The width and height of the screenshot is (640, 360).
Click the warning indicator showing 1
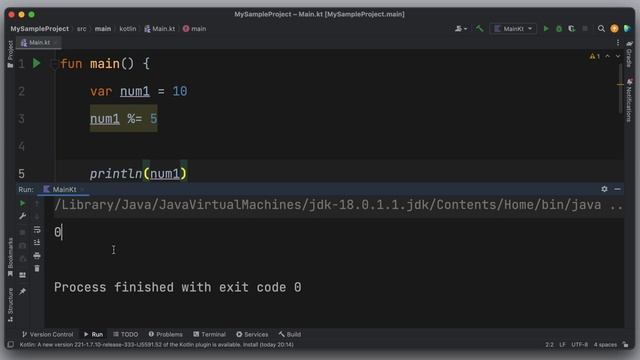[x=595, y=56]
